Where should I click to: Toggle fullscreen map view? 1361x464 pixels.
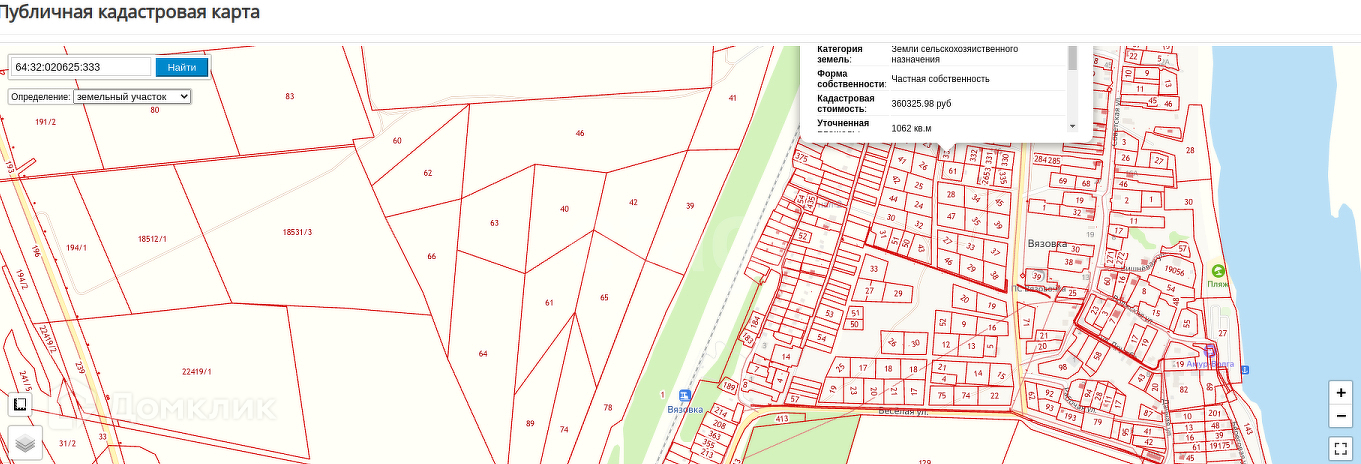pyautogui.click(x=1340, y=448)
